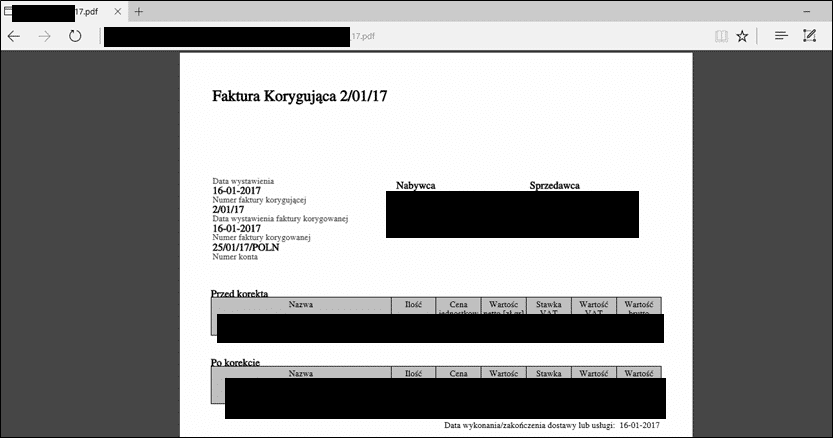Select heading Faktura Korygująca 2/01/17
Viewport: 833px width, 438px height.
click(300, 96)
